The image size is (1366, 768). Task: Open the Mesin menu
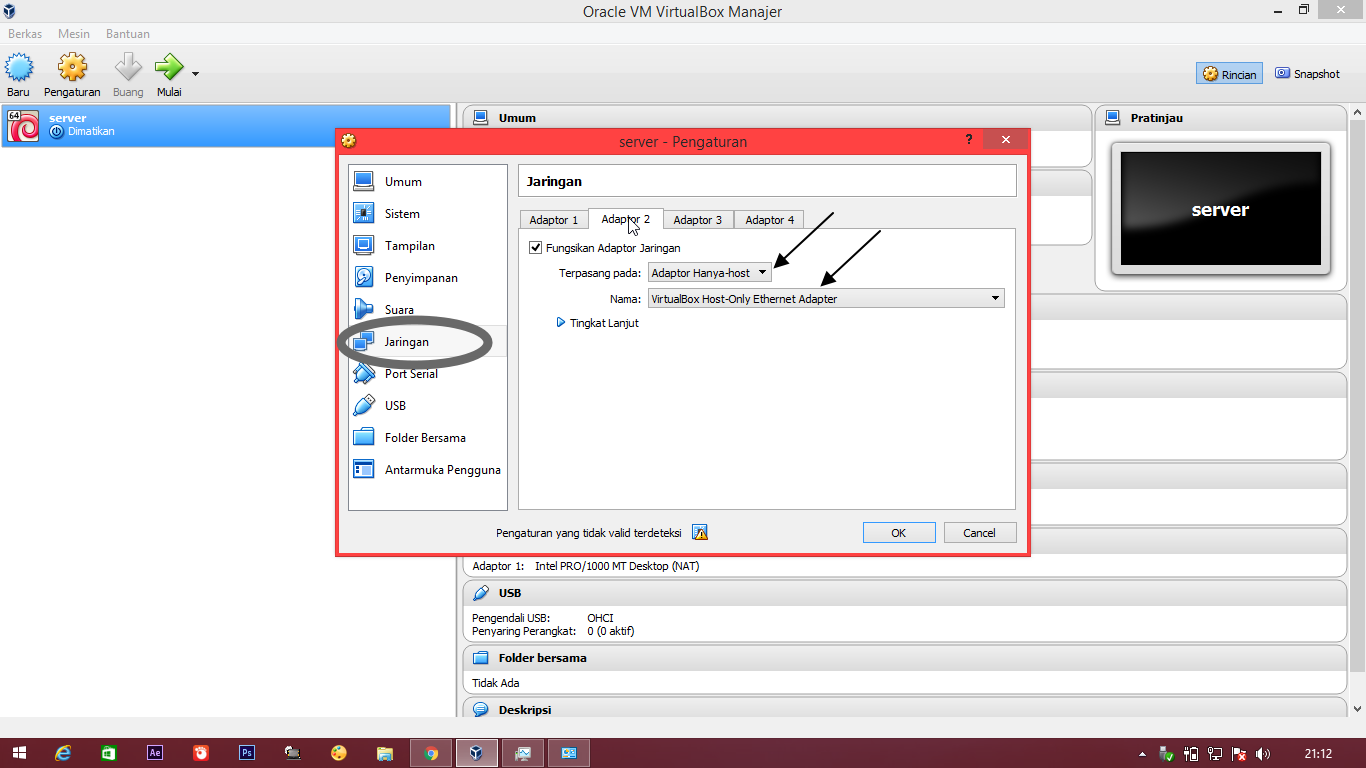click(74, 34)
